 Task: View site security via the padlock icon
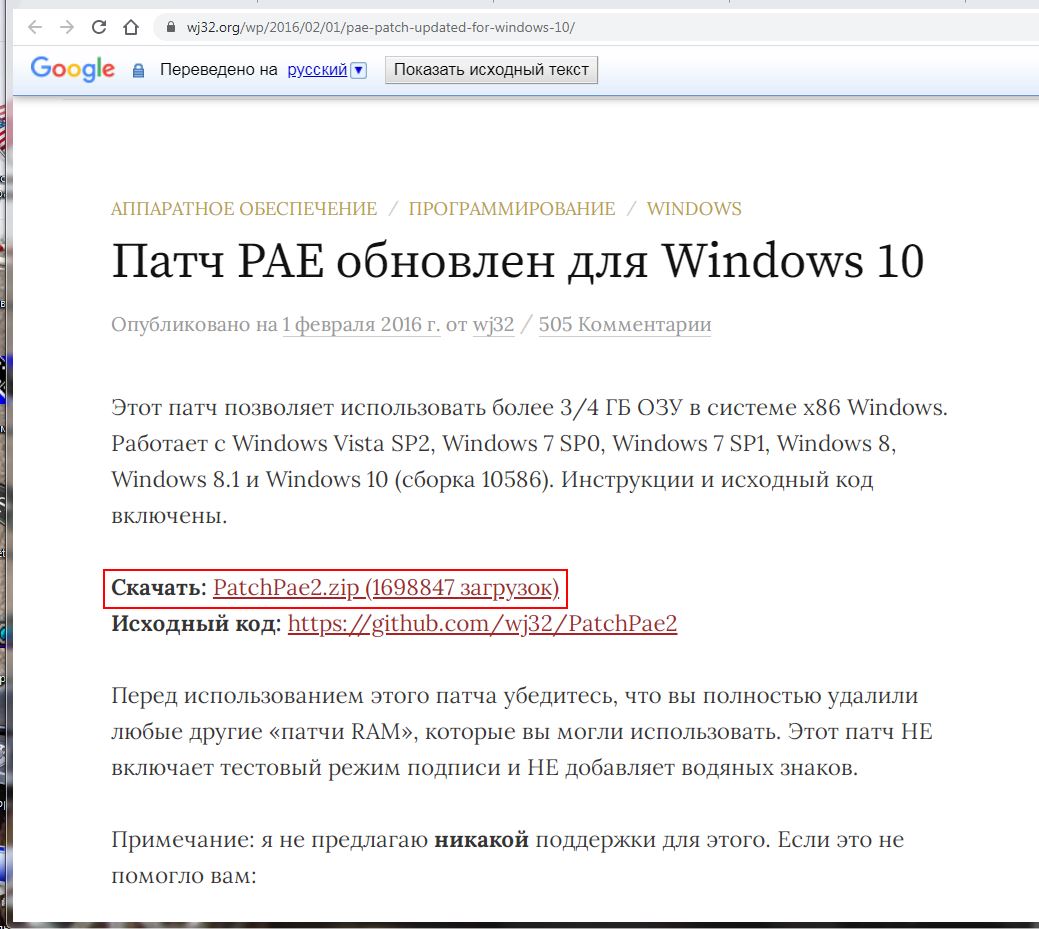click(x=171, y=27)
